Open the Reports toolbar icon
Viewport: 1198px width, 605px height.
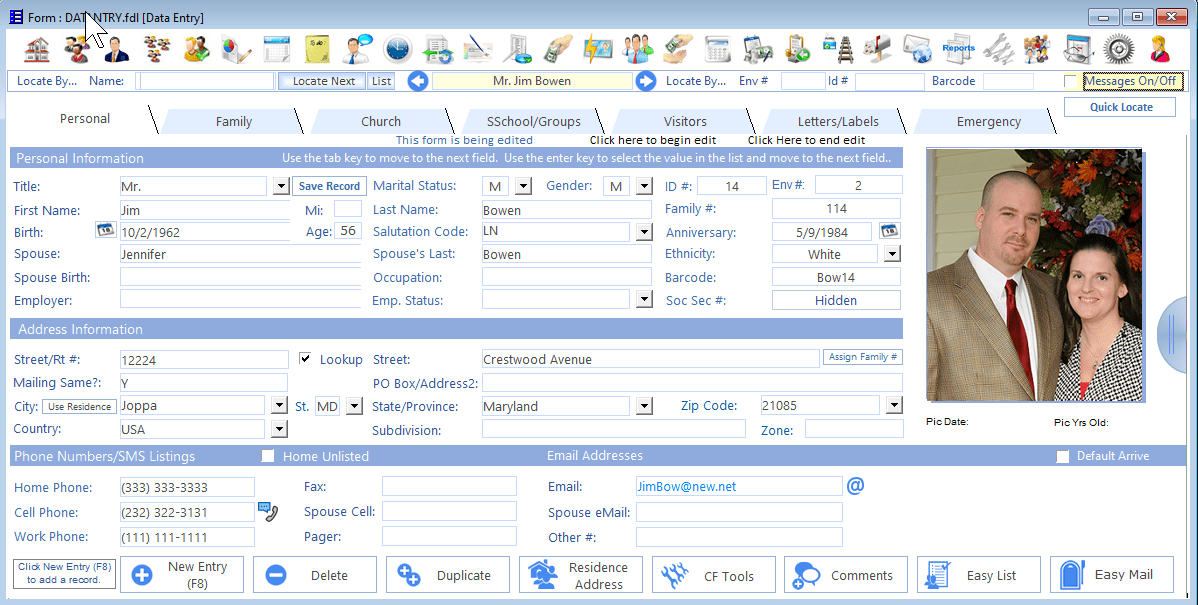pos(958,50)
